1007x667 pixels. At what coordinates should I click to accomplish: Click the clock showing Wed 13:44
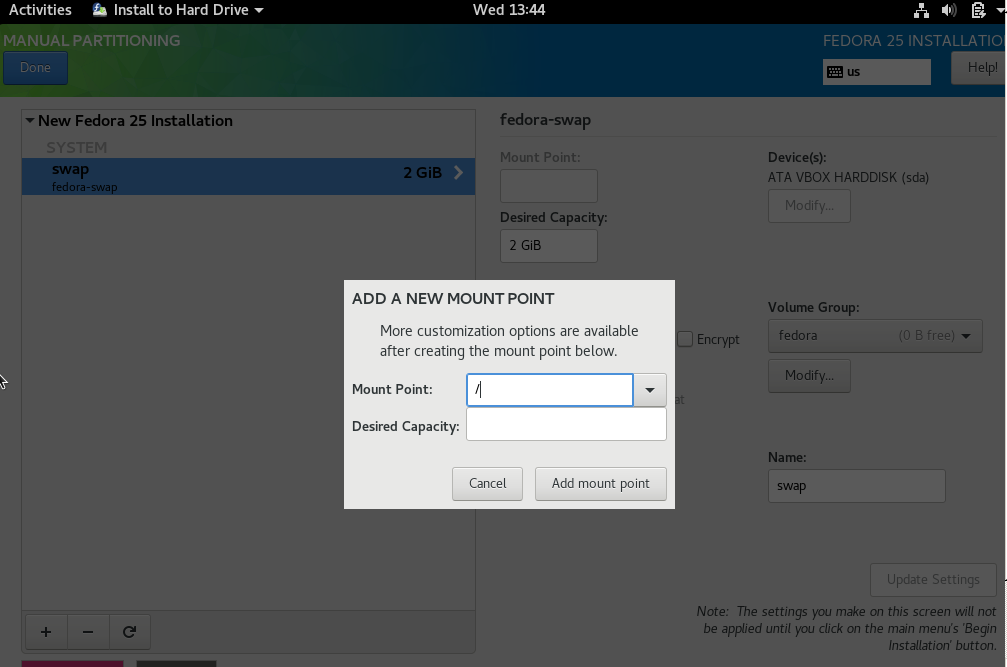pyautogui.click(x=509, y=10)
